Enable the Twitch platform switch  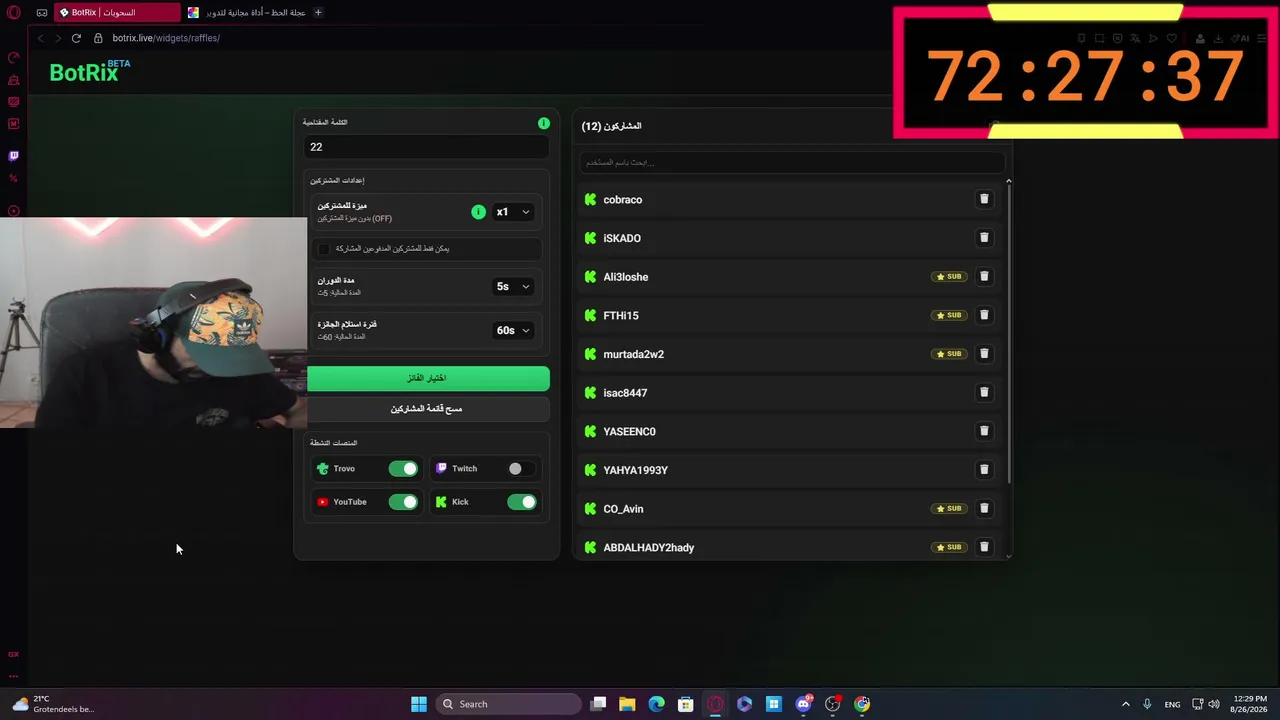click(x=521, y=469)
